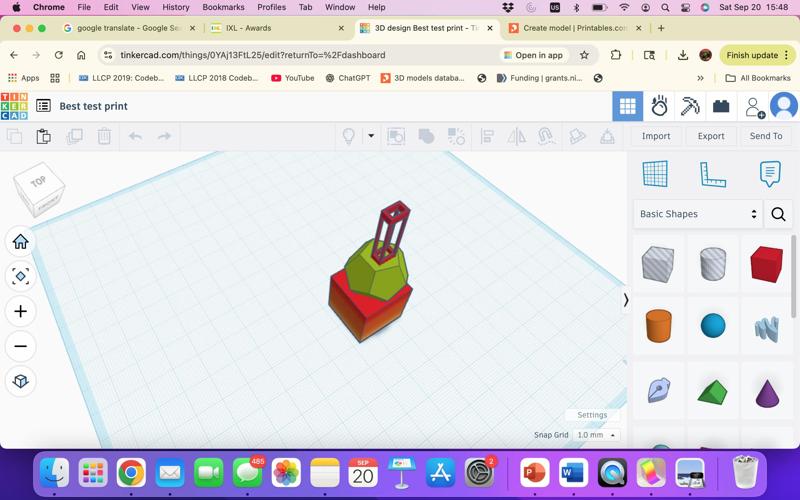Expand the Basic Shapes dropdown
The width and height of the screenshot is (800, 500).
[x=698, y=214]
